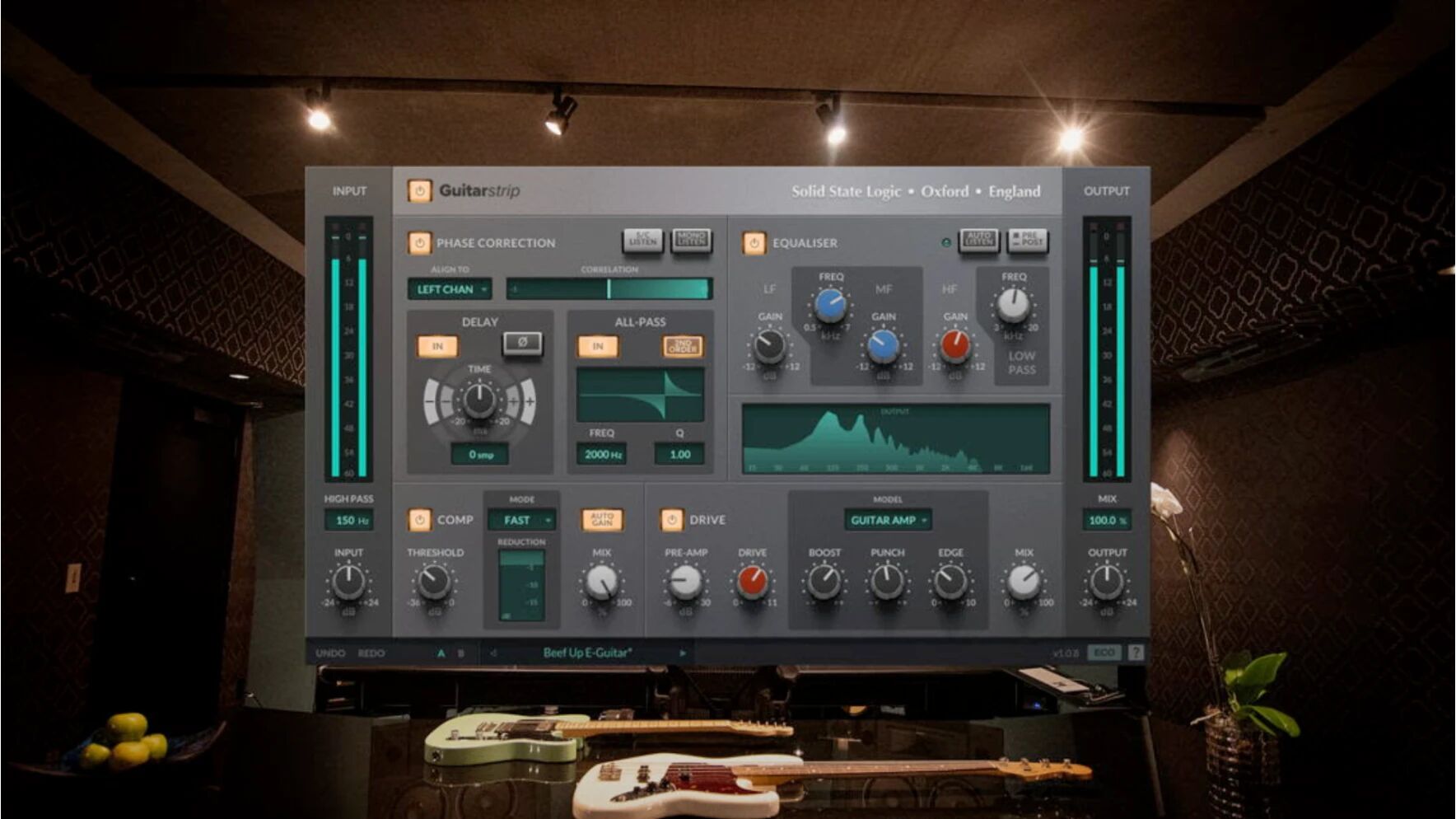Click the Solid State Logic branding text

[916, 191]
